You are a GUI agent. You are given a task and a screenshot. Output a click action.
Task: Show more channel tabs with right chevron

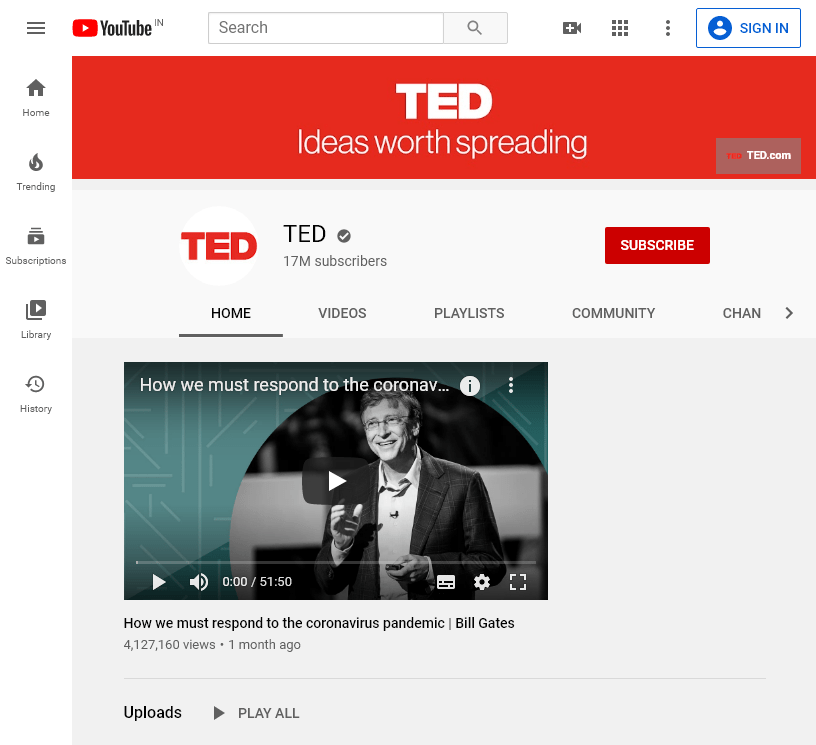pyautogui.click(x=789, y=313)
